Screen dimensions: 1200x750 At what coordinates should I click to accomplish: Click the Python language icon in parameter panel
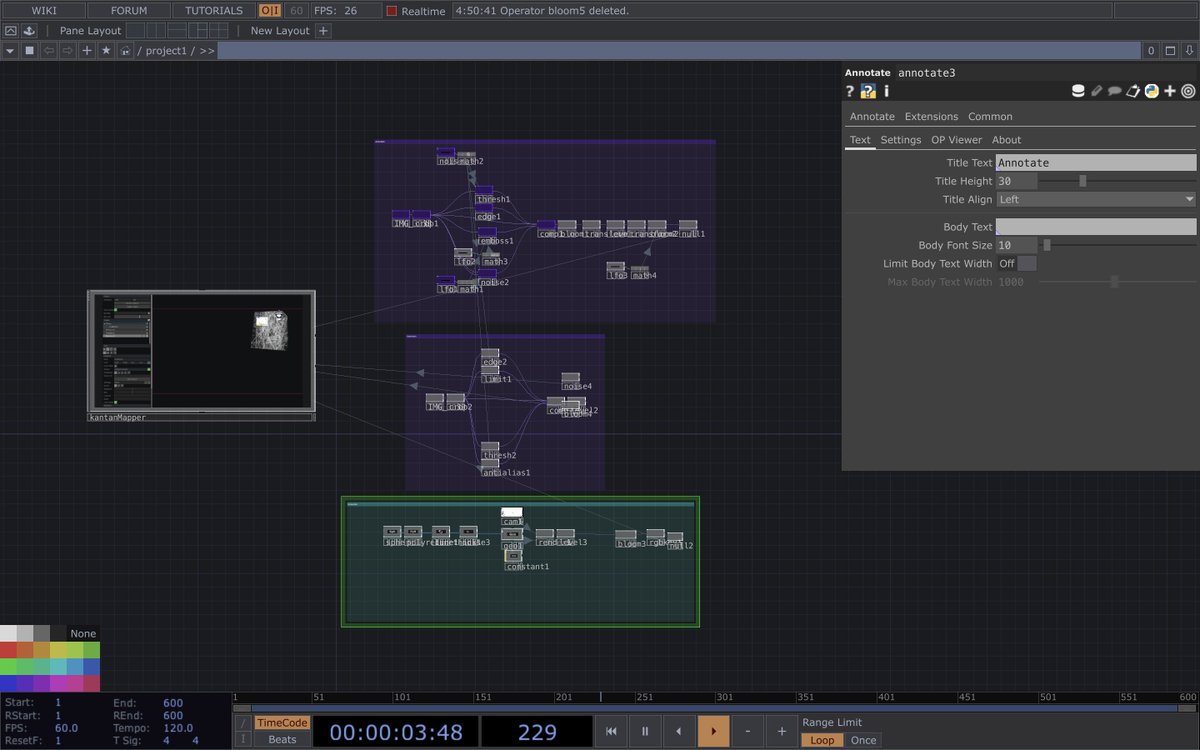(x=1151, y=91)
